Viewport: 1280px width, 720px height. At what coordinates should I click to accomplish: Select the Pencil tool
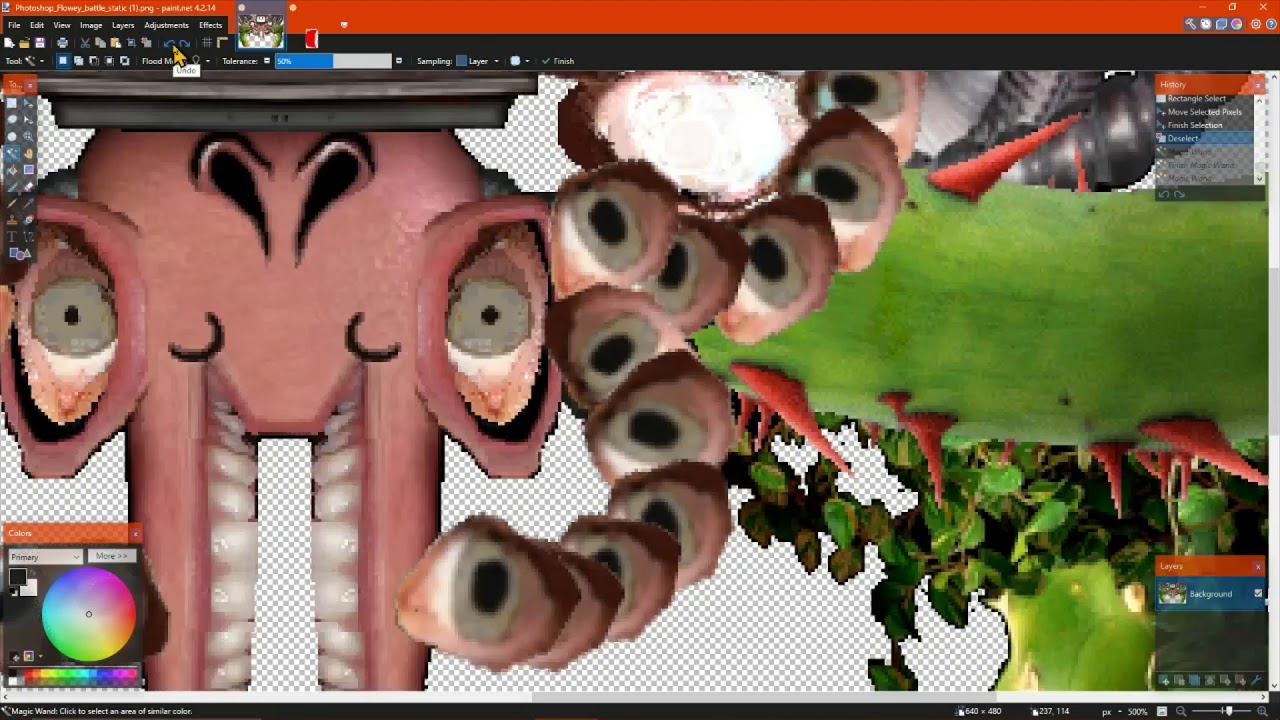pos(12,203)
